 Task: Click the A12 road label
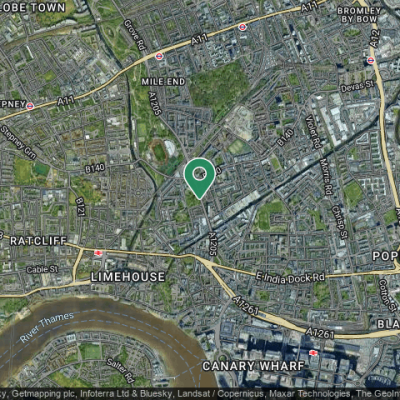(375, 38)
